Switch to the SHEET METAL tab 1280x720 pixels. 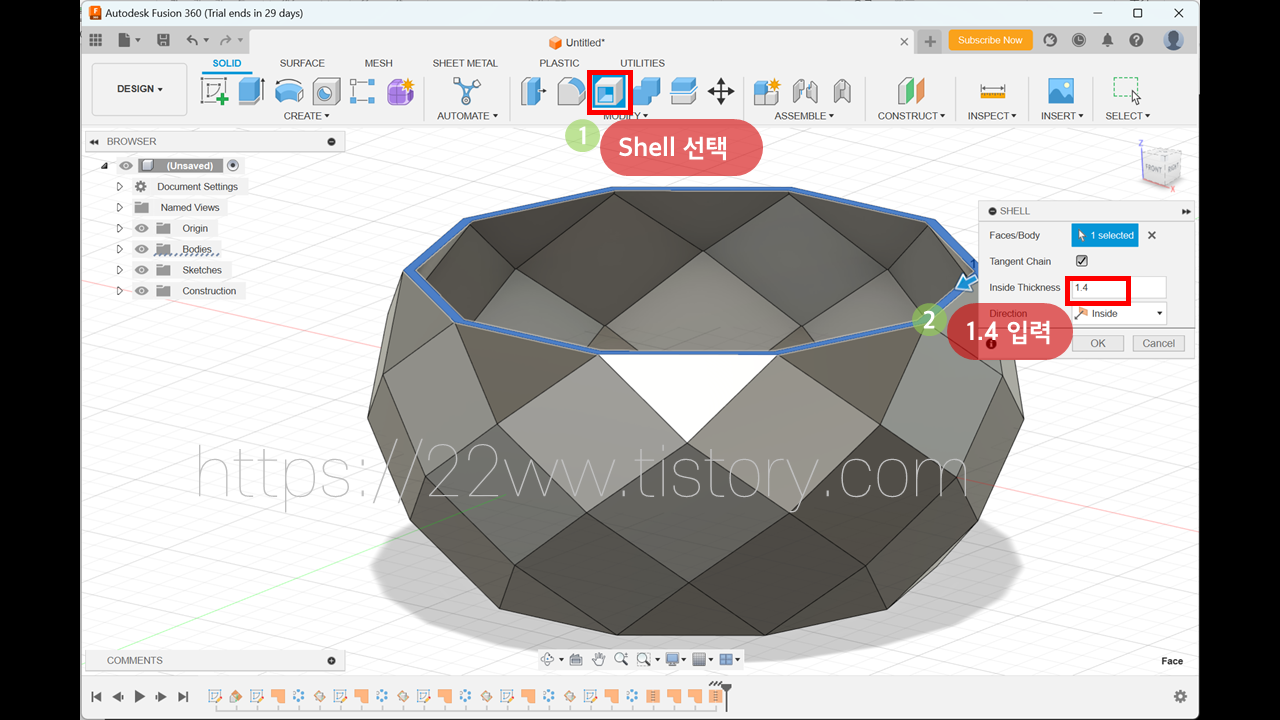[x=465, y=63]
